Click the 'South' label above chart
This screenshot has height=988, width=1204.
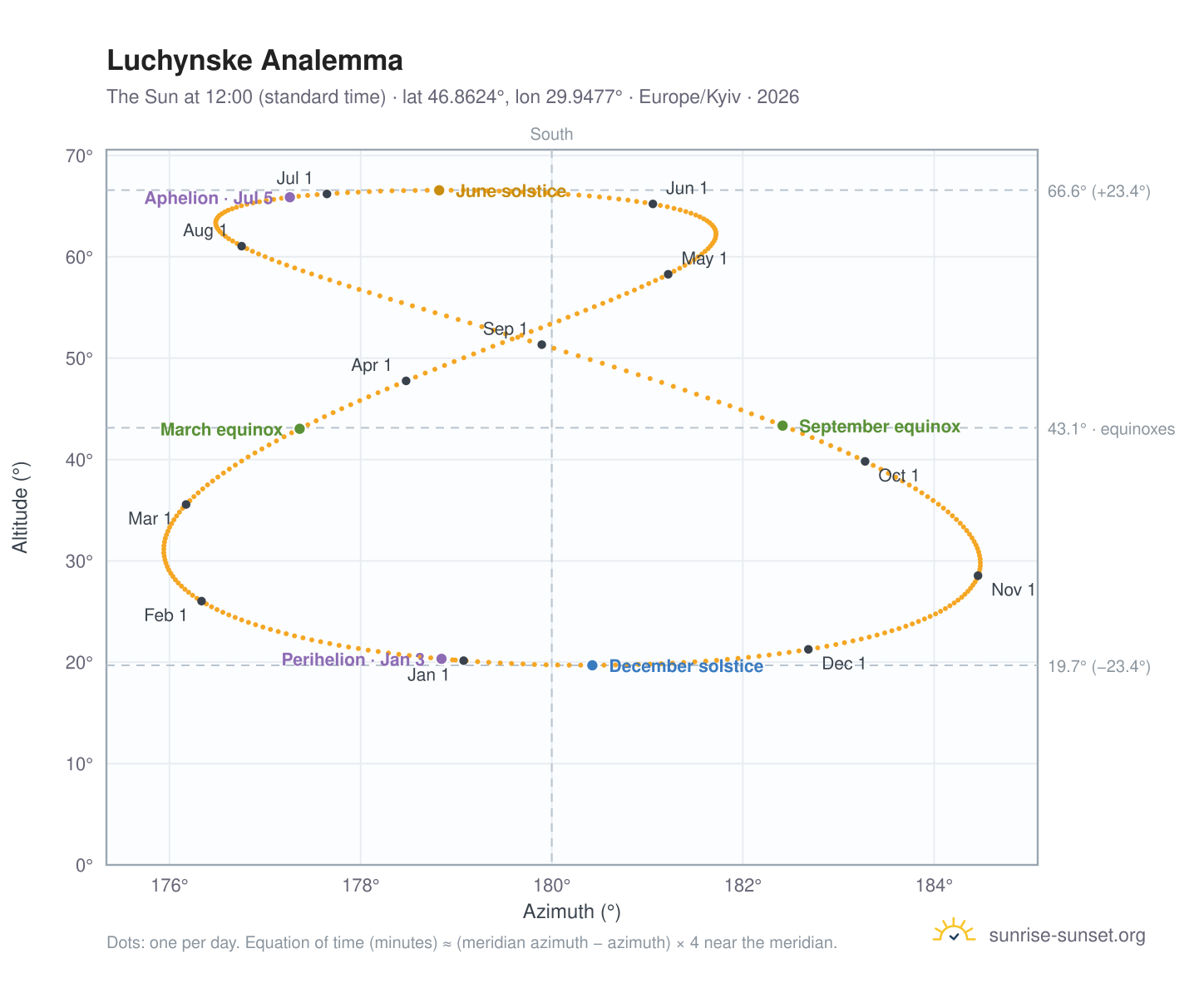pyautogui.click(x=551, y=135)
